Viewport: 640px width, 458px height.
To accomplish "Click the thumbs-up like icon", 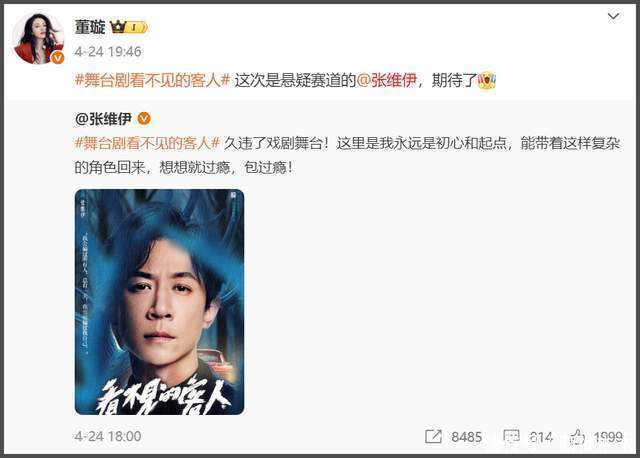I will coord(577,437).
